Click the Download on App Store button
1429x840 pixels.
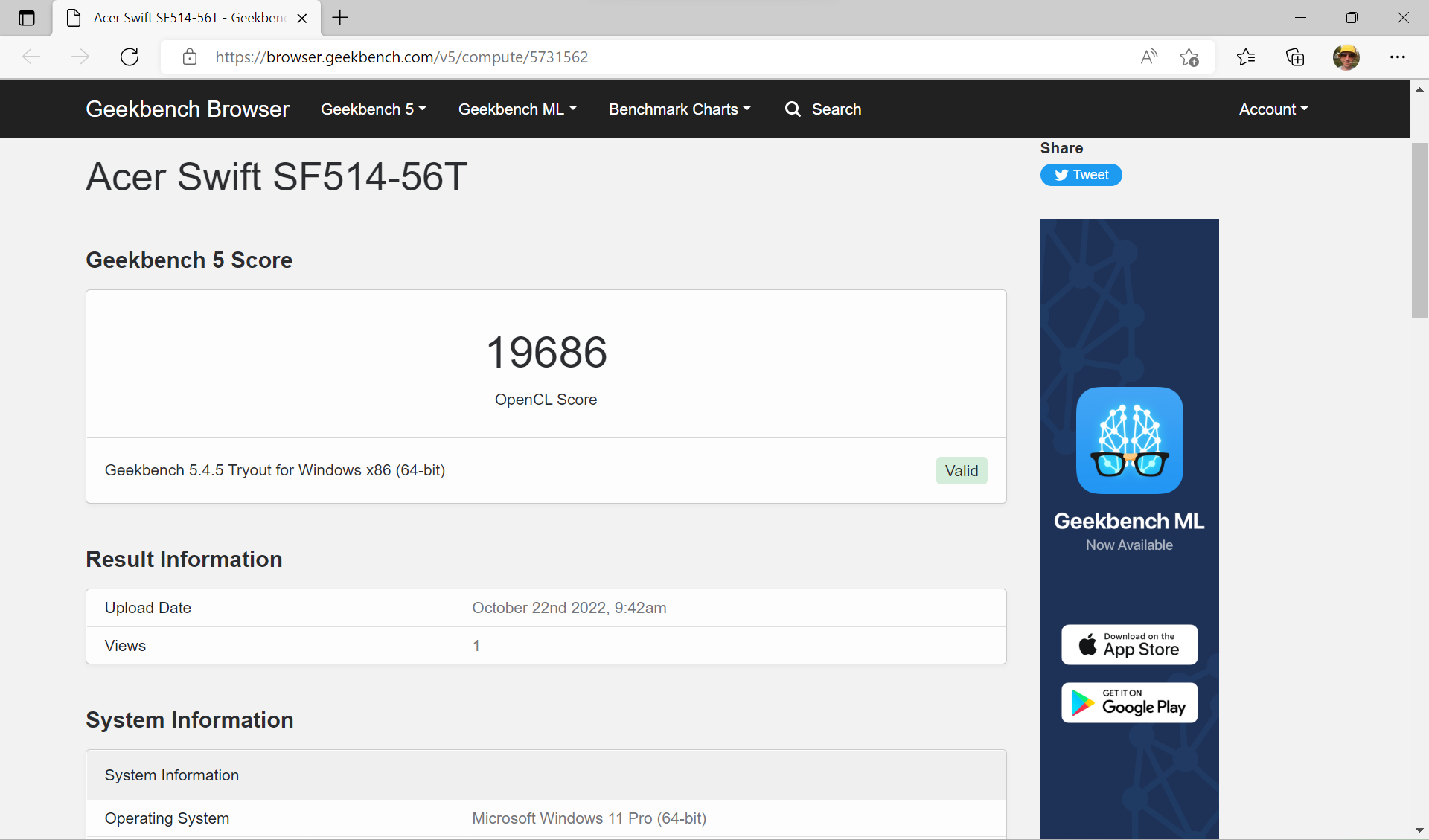pos(1128,644)
